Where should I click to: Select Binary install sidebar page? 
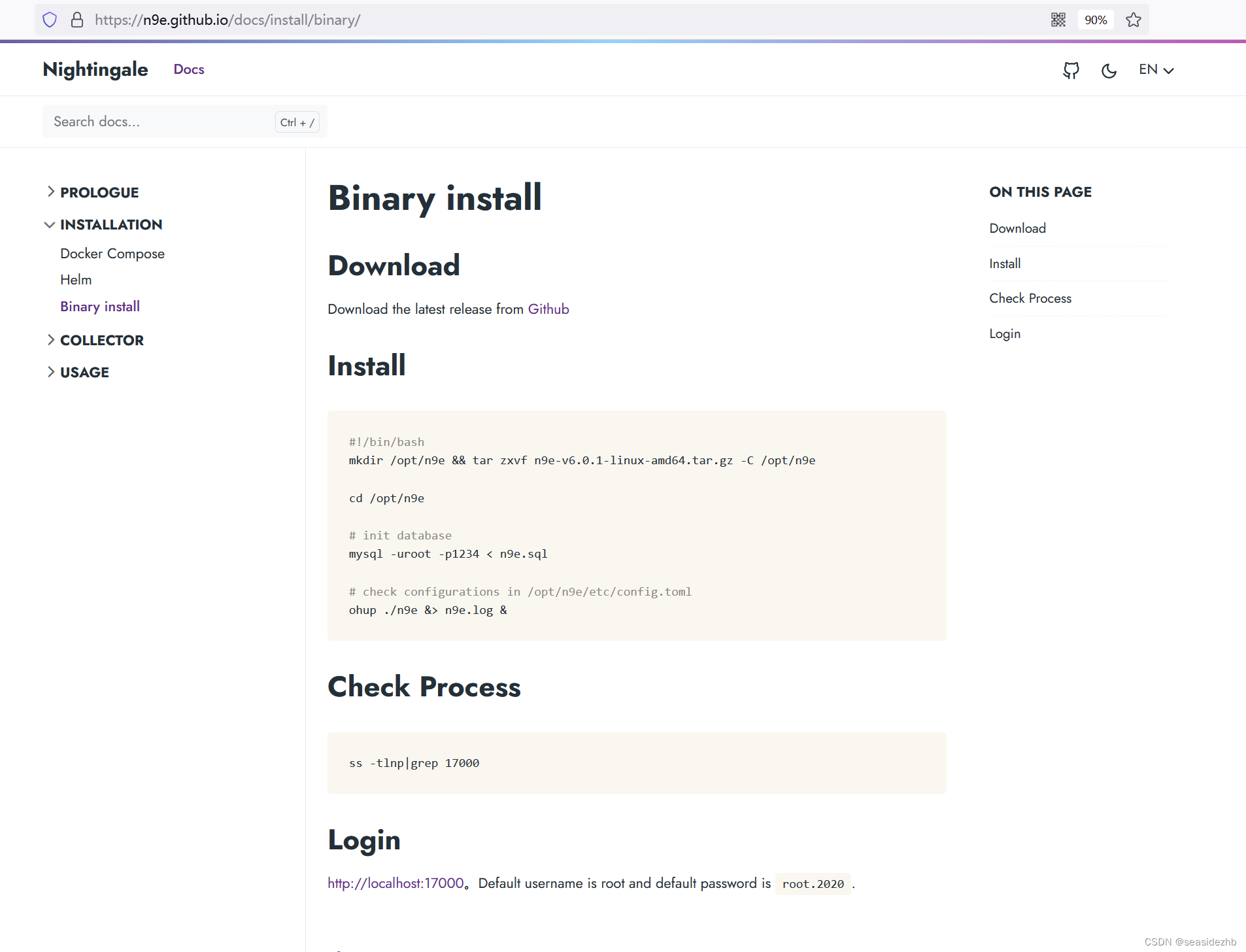click(x=100, y=307)
